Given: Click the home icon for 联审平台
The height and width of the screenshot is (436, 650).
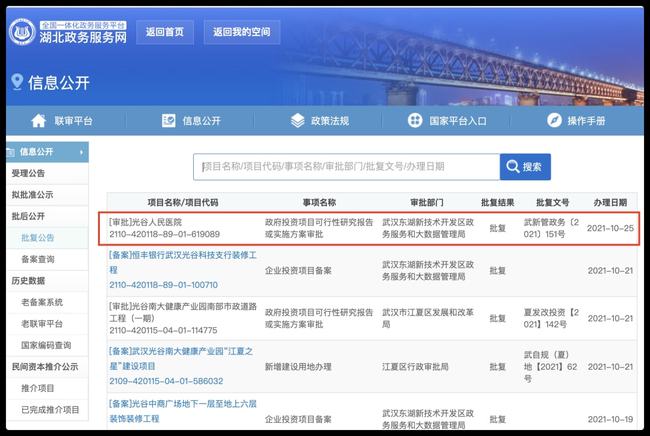Looking at the screenshot, I should click(39, 121).
